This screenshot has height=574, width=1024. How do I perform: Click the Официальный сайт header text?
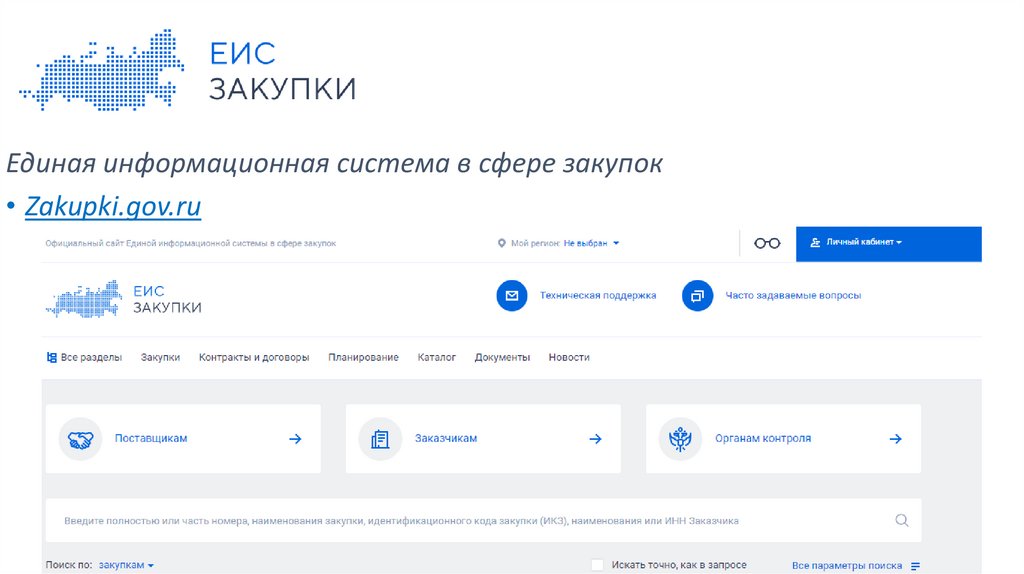point(191,244)
